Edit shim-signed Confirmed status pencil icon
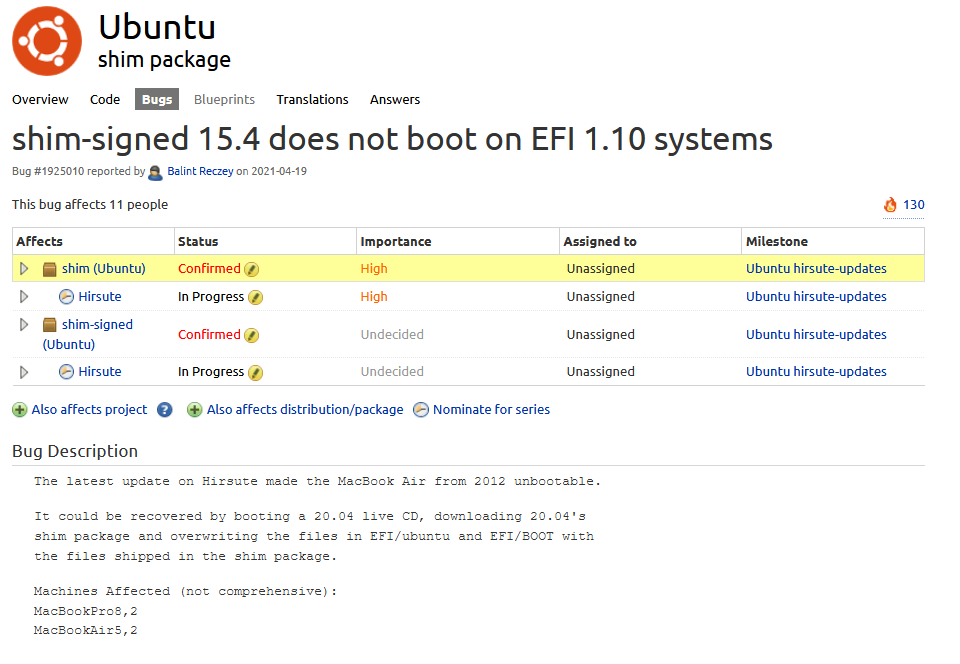The height and width of the screenshot is (664, 960). (252, 335)
